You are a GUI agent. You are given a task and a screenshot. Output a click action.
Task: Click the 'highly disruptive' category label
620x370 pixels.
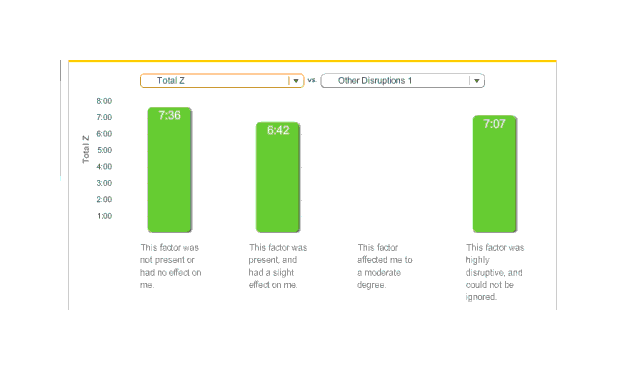click(495, 272)
